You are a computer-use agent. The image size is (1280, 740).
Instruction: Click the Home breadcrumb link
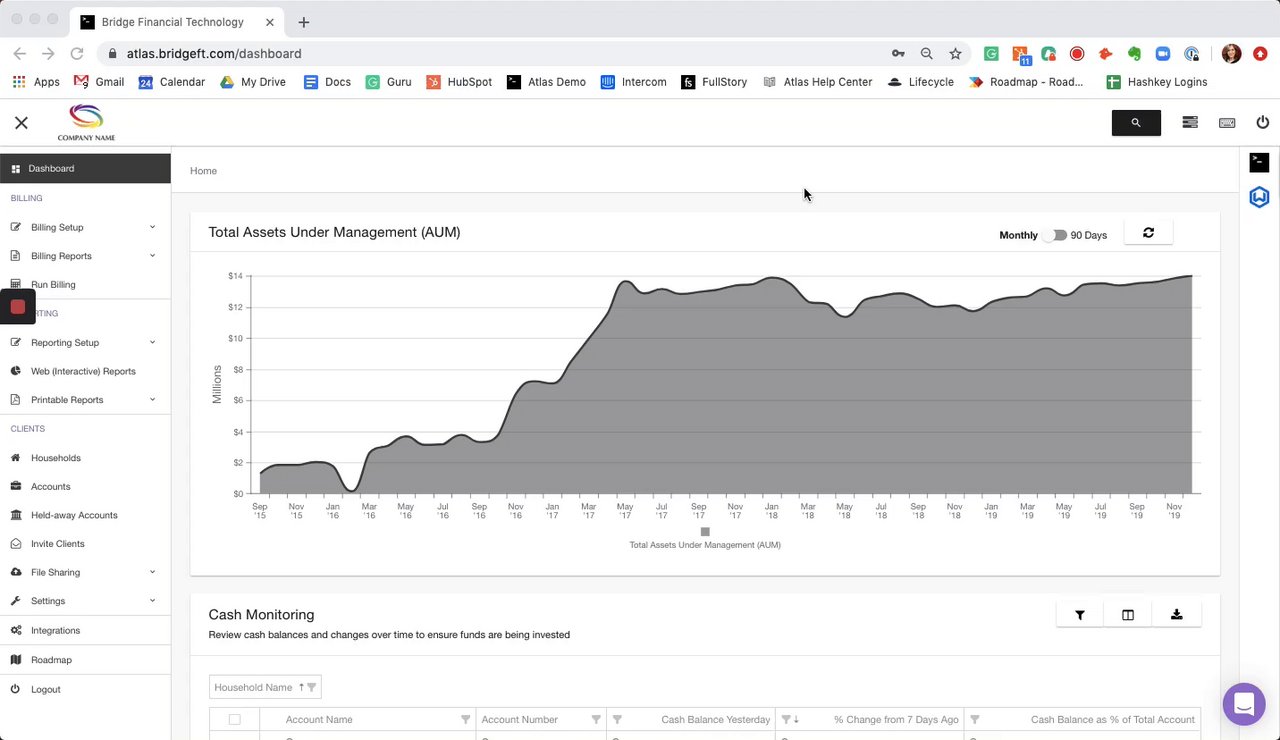point(203,171)
